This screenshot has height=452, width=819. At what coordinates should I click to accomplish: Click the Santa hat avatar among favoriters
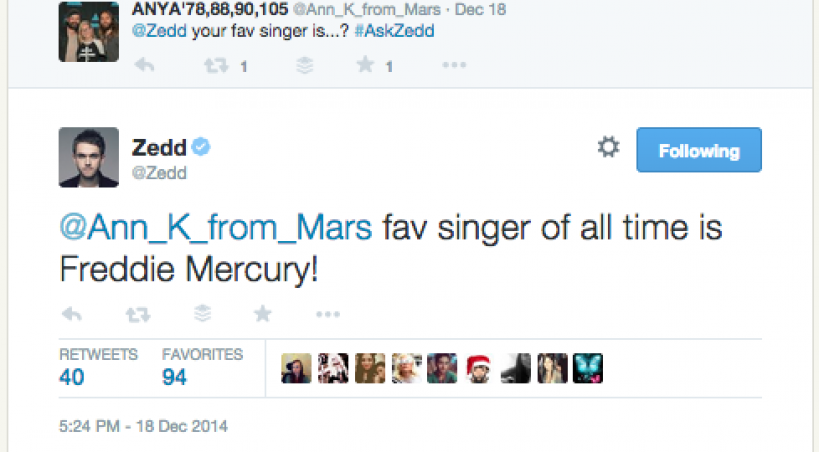[x=478, y=369]
